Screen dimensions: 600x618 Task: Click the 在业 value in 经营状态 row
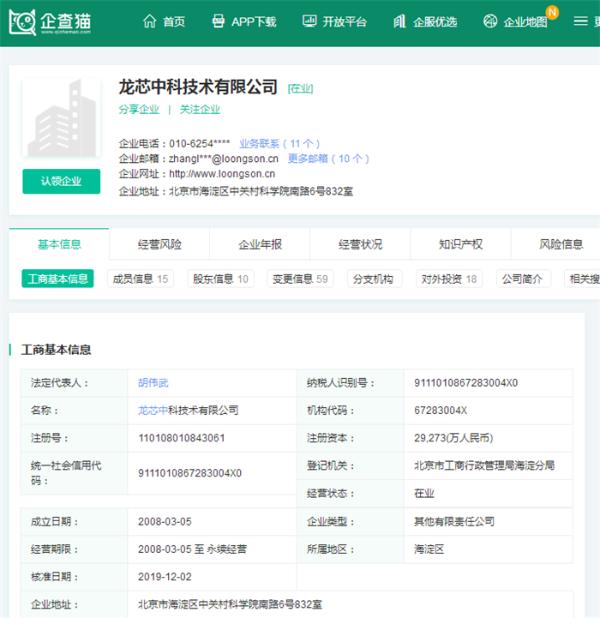click(424, 493)
